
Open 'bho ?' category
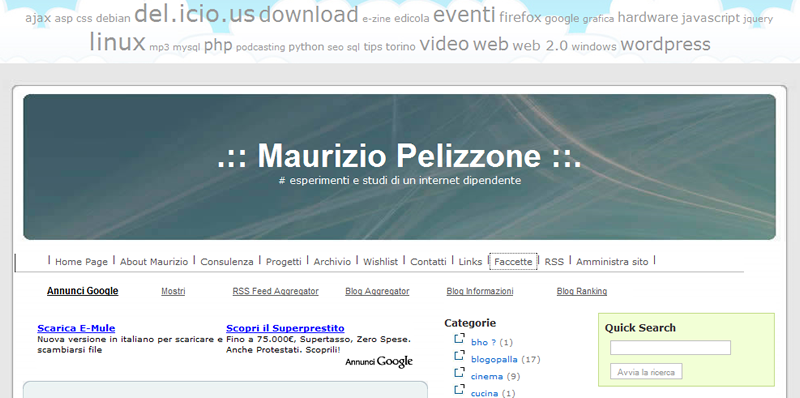coord(483,342)
